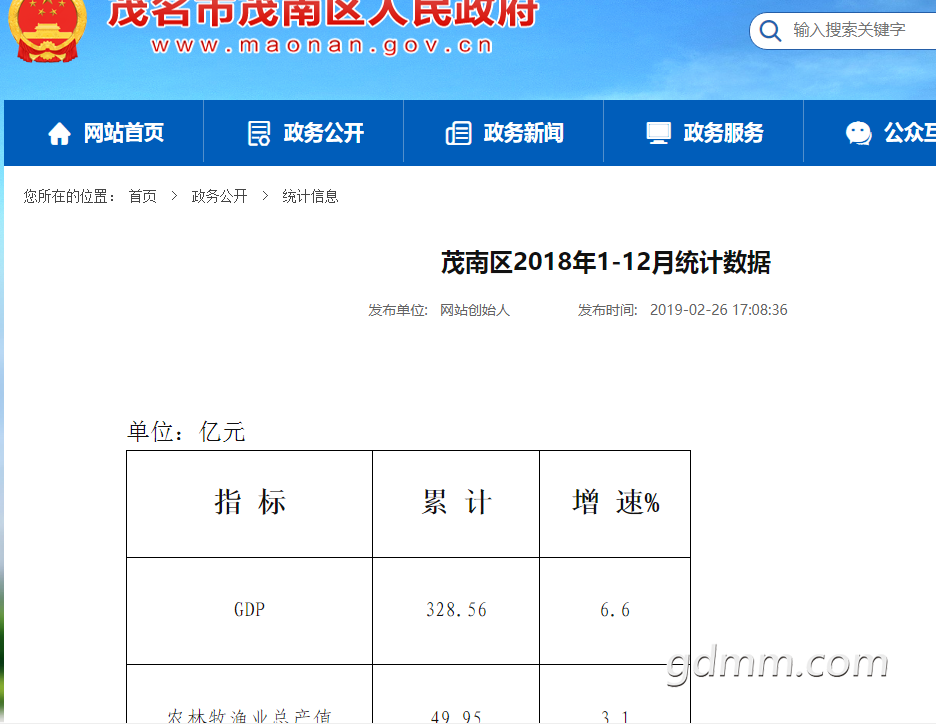Click the newspaper icon beside 政务新闻
Image resolution: width=936 pixels, height=726 pixels.
pos(458,133)
